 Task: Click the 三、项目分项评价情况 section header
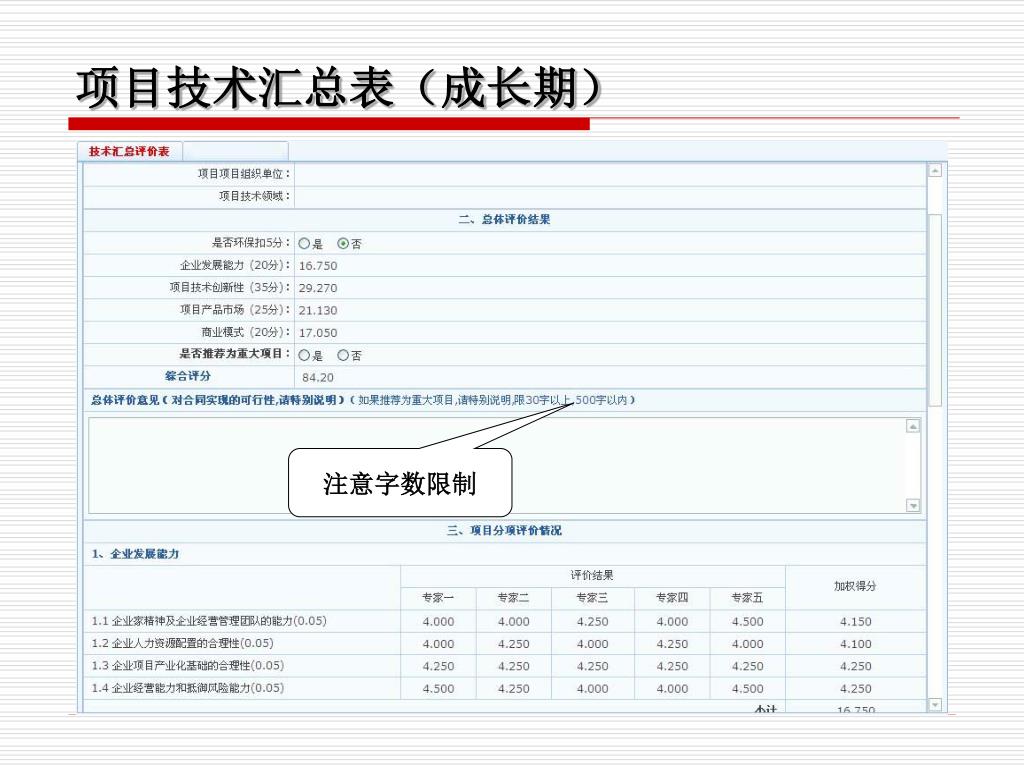click(x=504, y=530)
